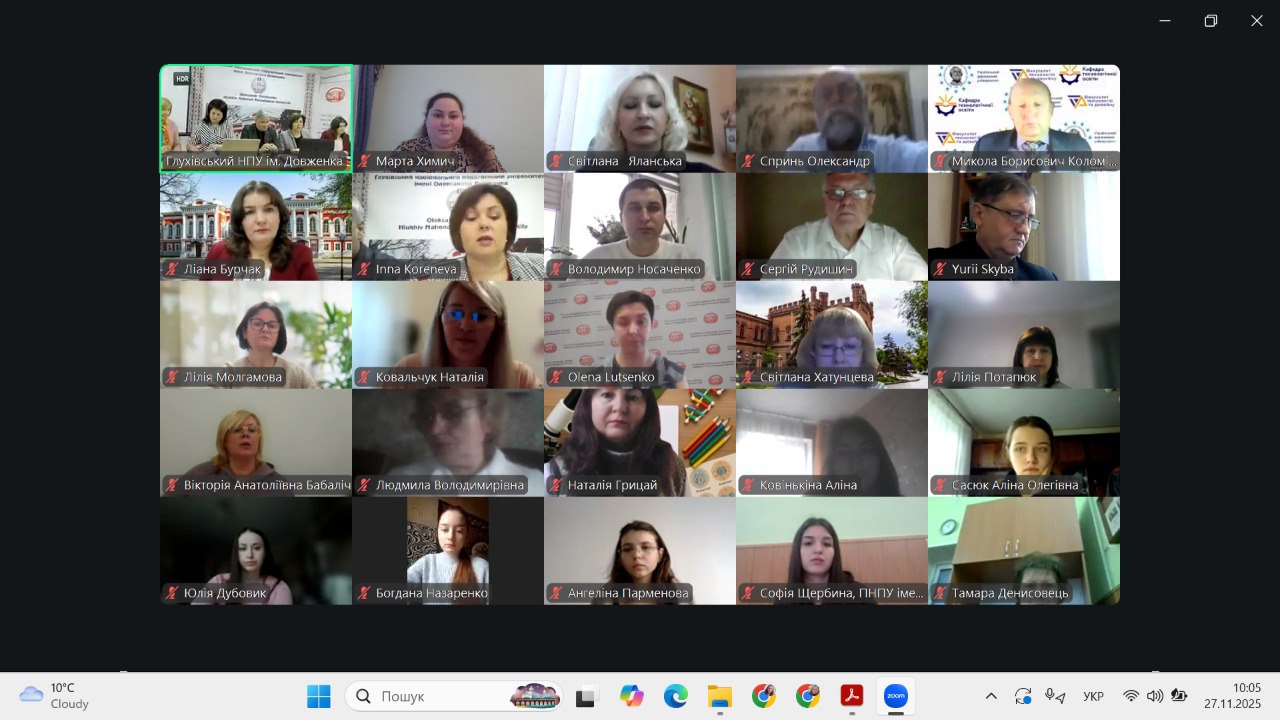Open Adobe Acrobat from the taskbar

click(x=851, y=696)
